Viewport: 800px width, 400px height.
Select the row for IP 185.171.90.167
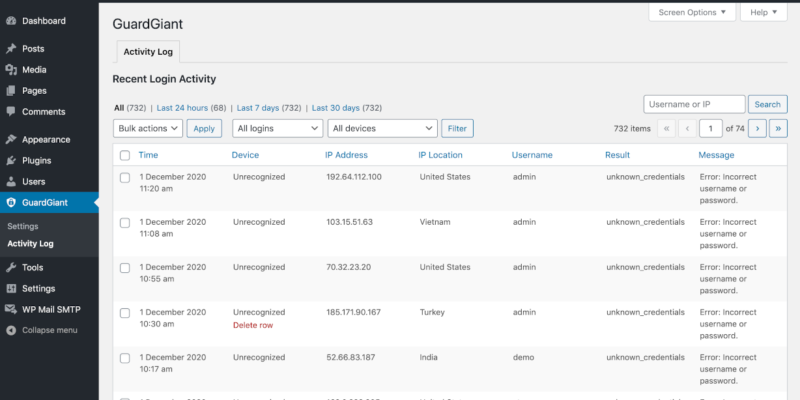coord(125,313)
